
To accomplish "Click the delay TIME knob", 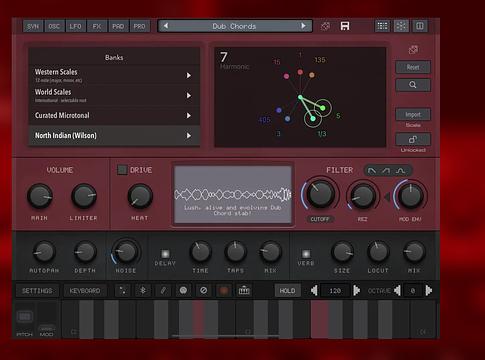I will 200,252.
